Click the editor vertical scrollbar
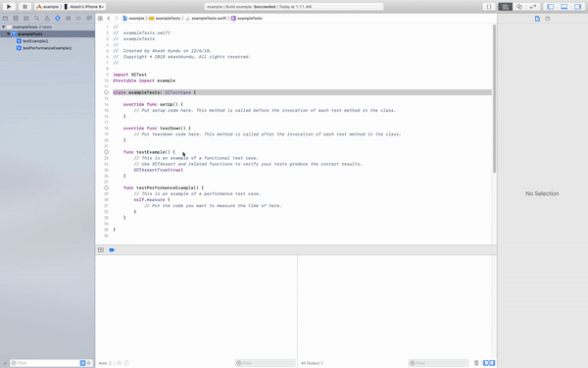Image resolution: width=588 pixels, height=368 pixels. coord(494,99)
